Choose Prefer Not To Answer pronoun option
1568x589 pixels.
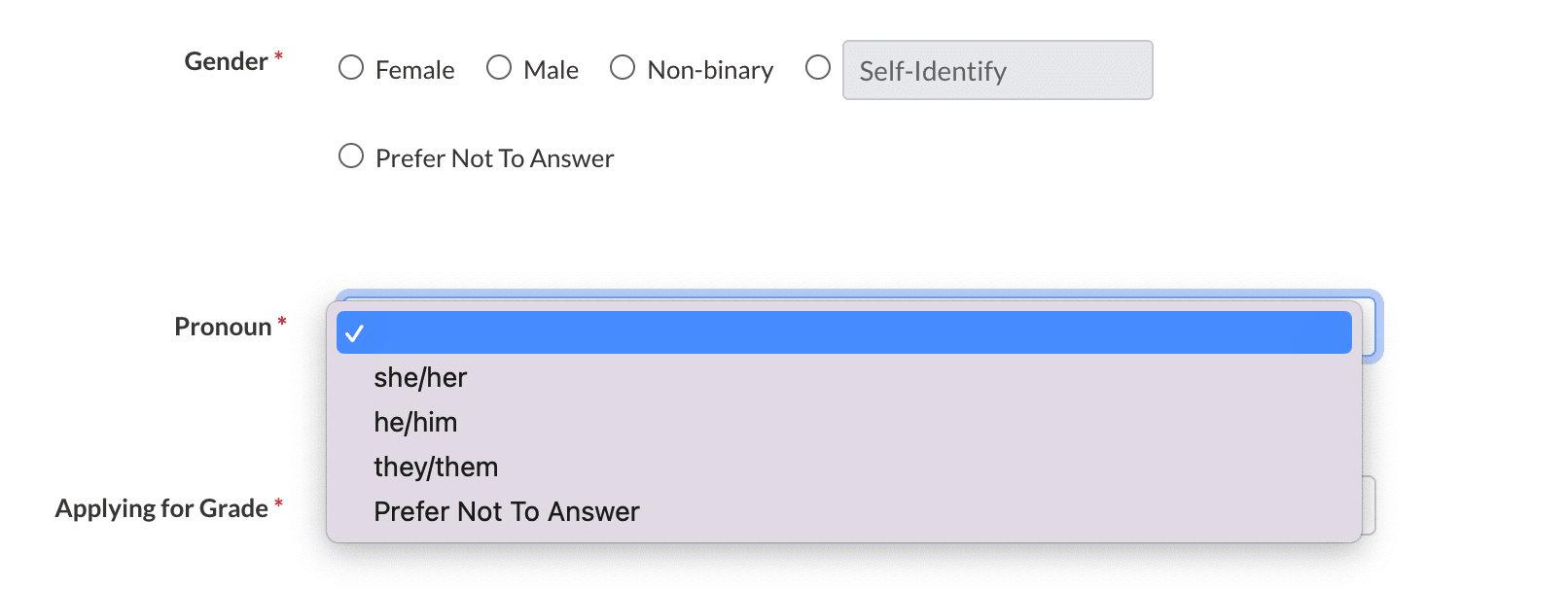point(506,512)
